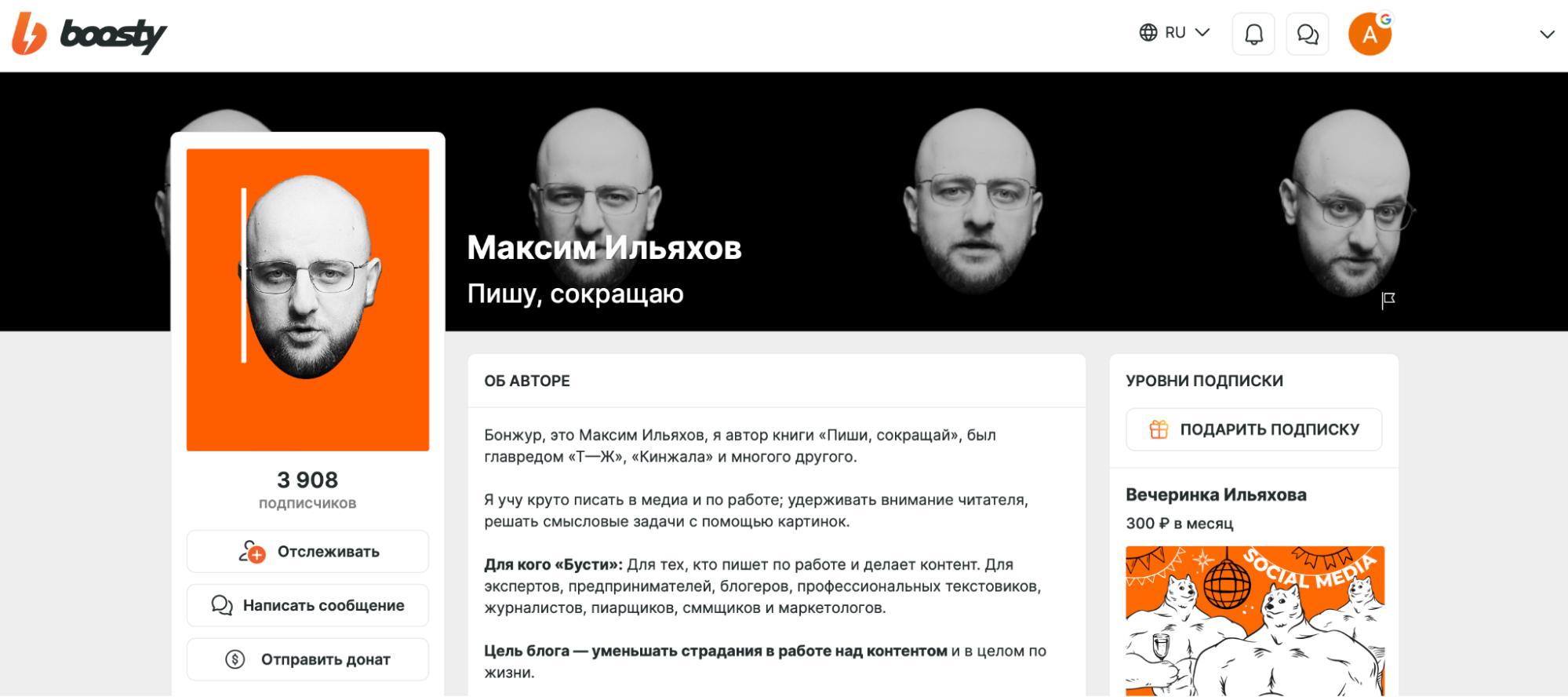Report the page with flag icon

(1388, 300)
